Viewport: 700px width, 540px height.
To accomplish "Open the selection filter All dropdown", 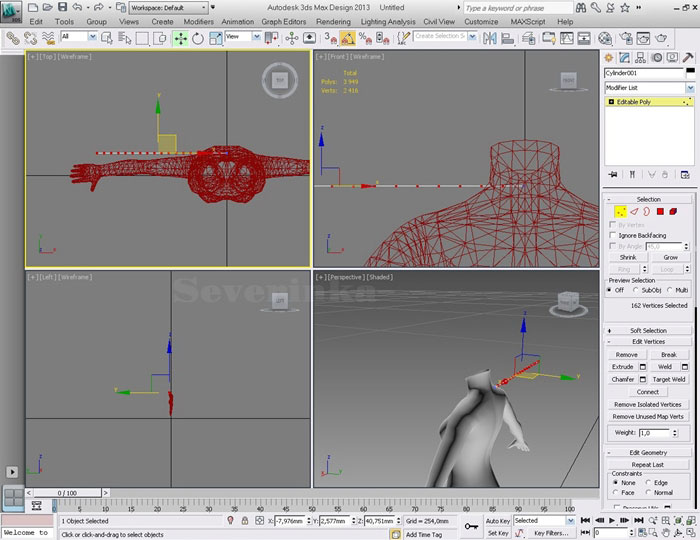I will click(92, 37).
